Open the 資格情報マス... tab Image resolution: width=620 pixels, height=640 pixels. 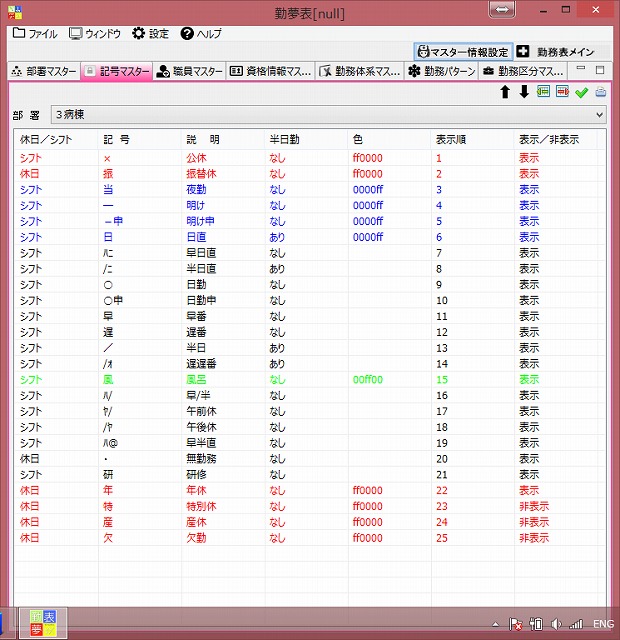[x=270, y=71]
